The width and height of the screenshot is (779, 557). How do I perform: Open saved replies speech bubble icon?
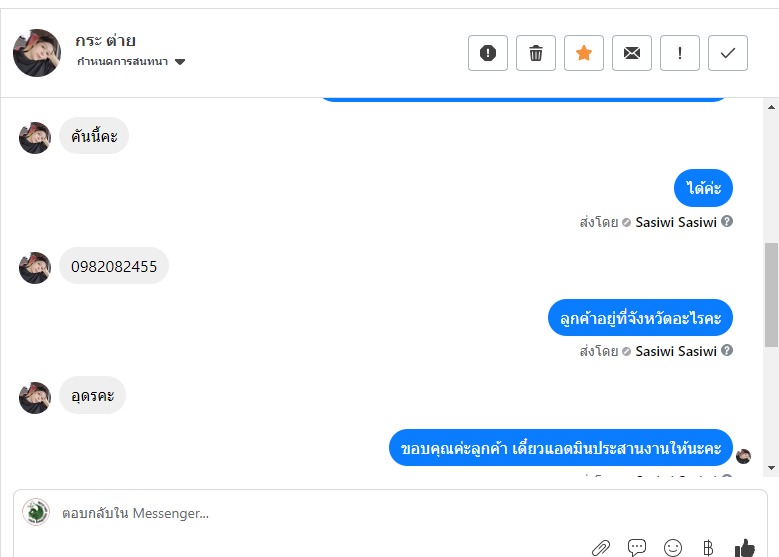click(x=636, y=548)
